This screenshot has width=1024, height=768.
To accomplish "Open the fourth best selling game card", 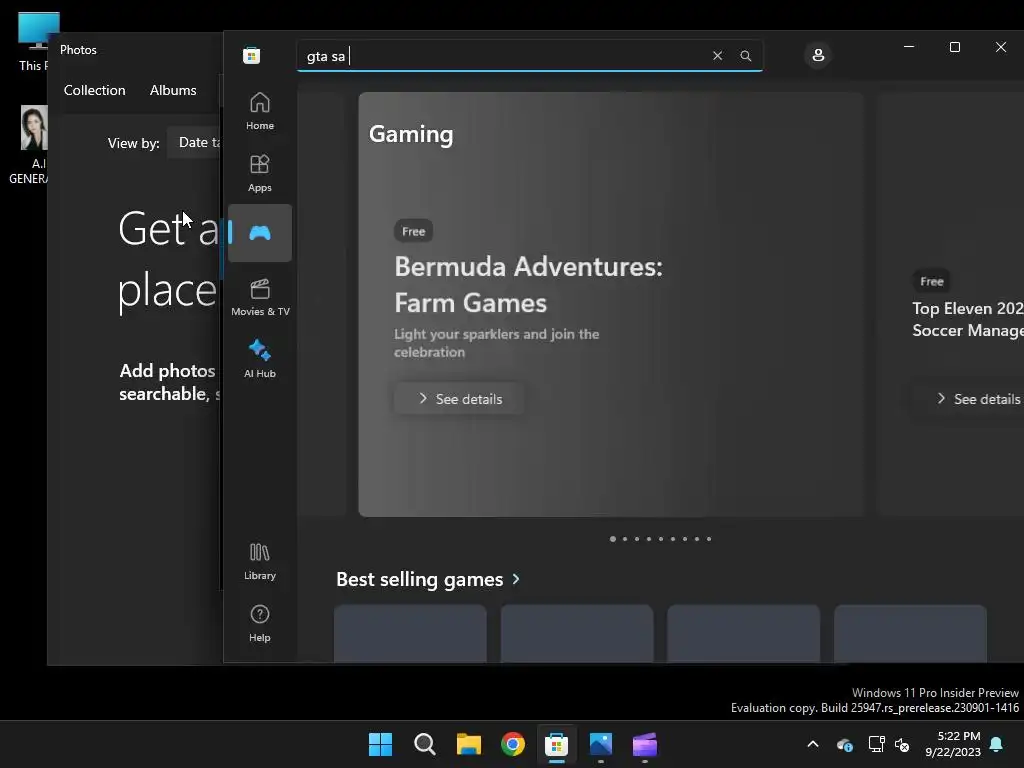I will coord(910,633).
